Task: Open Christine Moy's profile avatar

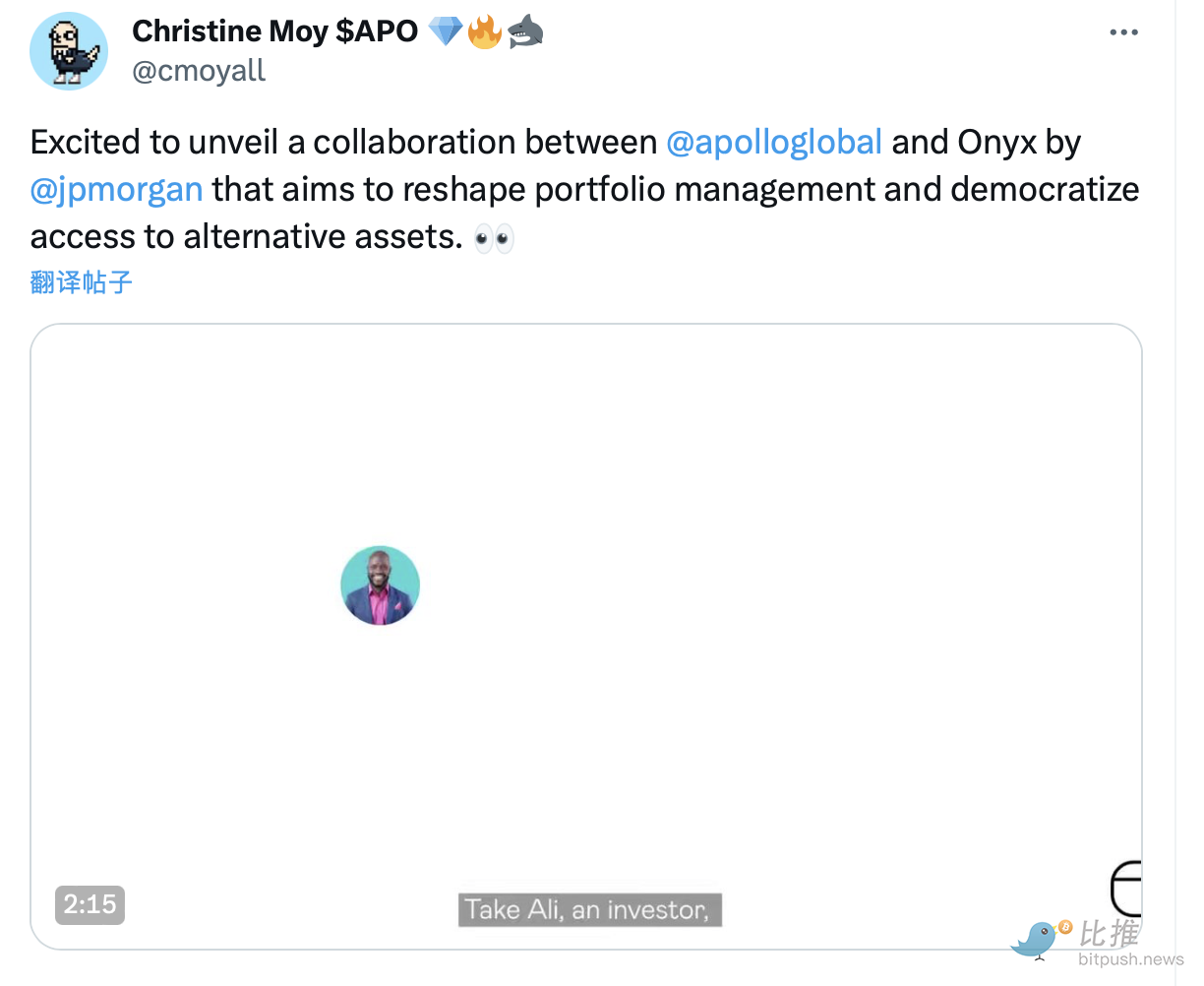Action: click(69, 51)
